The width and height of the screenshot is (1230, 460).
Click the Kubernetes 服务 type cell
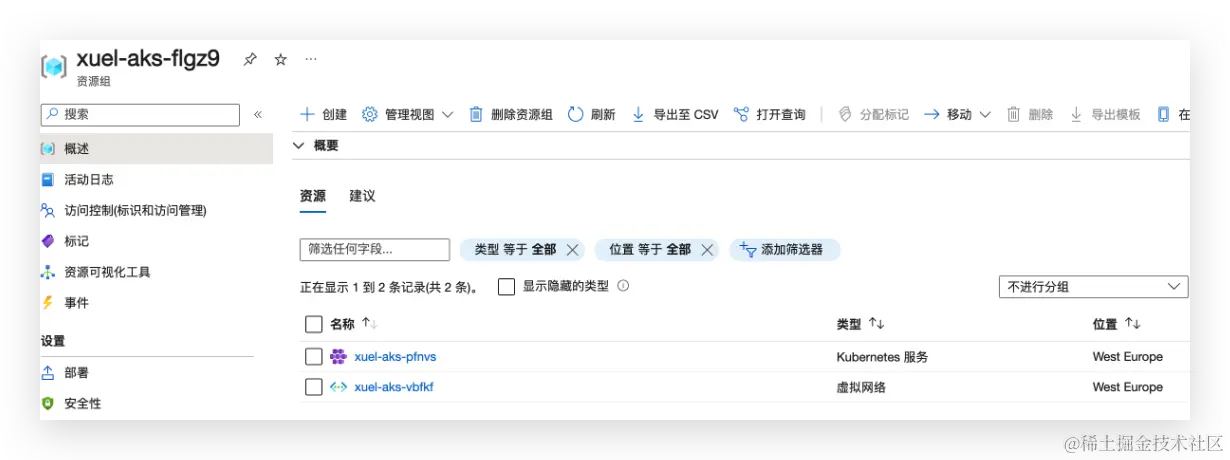pyautogui.click(x=882, y=357)
